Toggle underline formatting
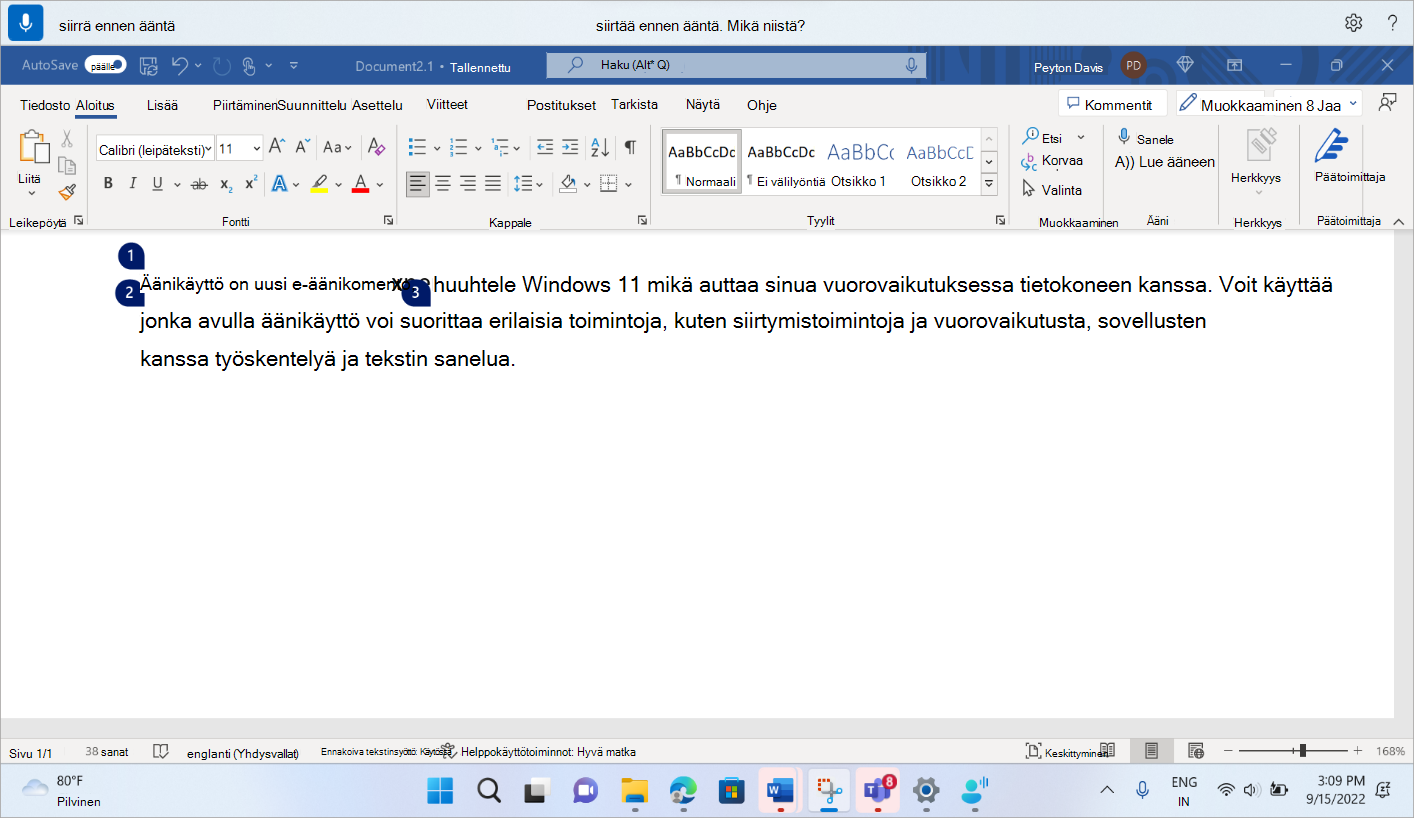The height and width of the screenshot is (818, 1414). point(157,184)
